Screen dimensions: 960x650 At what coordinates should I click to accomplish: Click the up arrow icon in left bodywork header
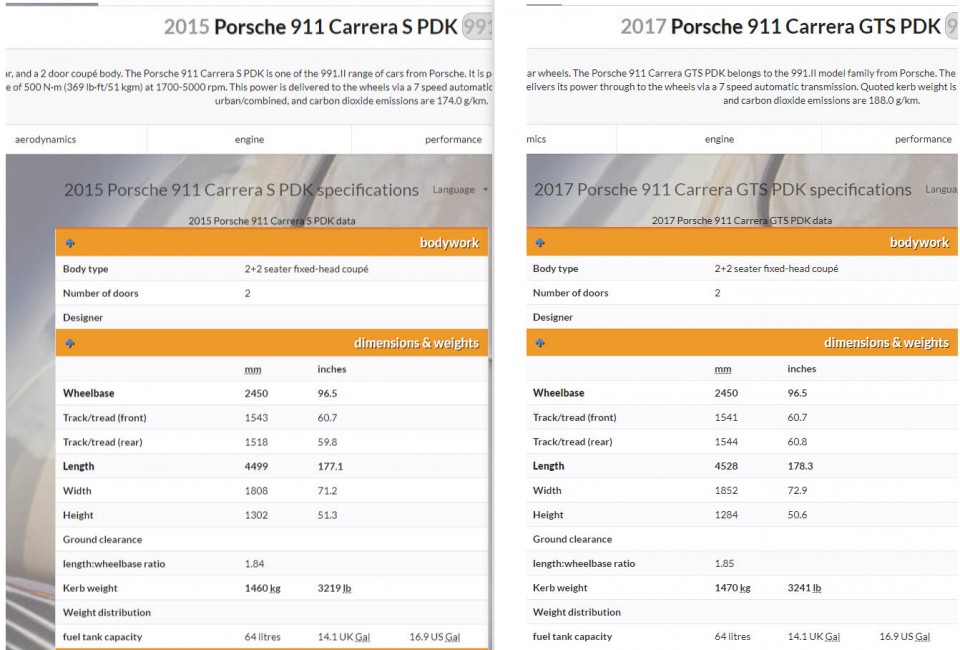pos(70,243)
